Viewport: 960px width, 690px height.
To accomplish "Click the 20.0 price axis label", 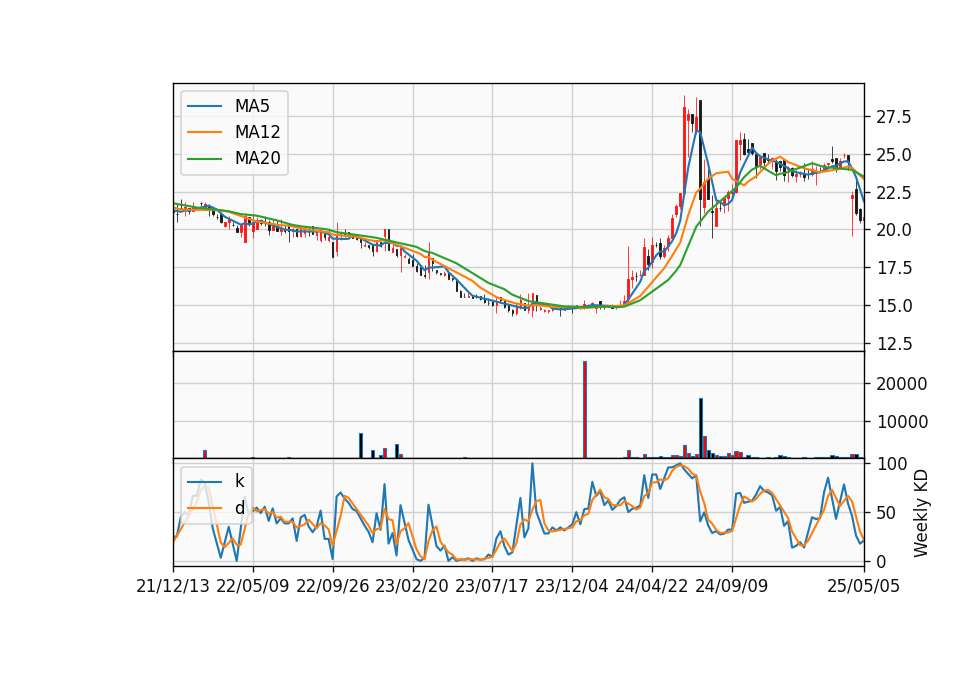I will click(x=894, y=230).
